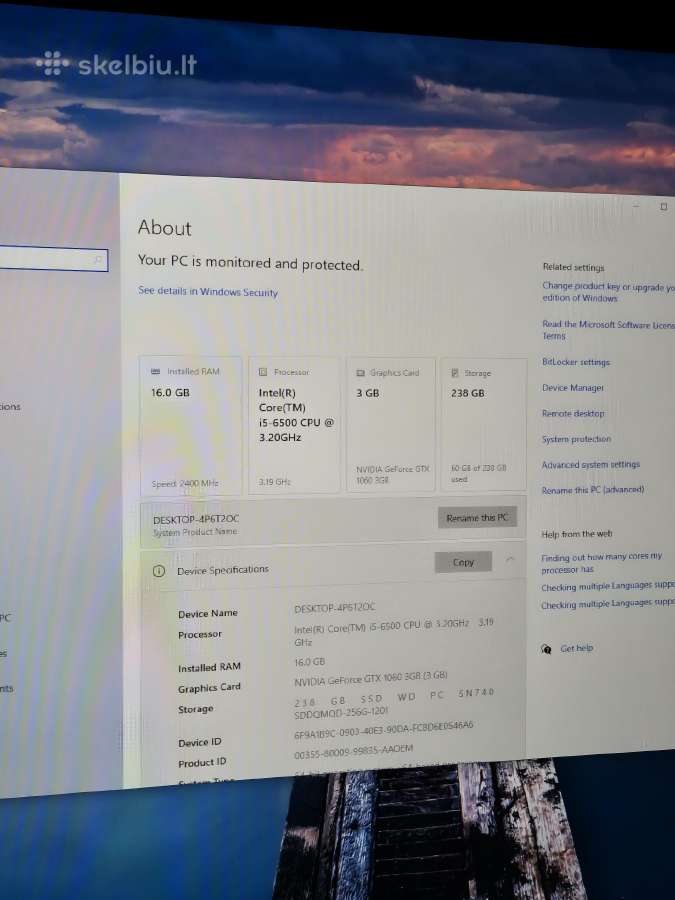
Task: Open Advanced system settings link
Action: point(591,464)
